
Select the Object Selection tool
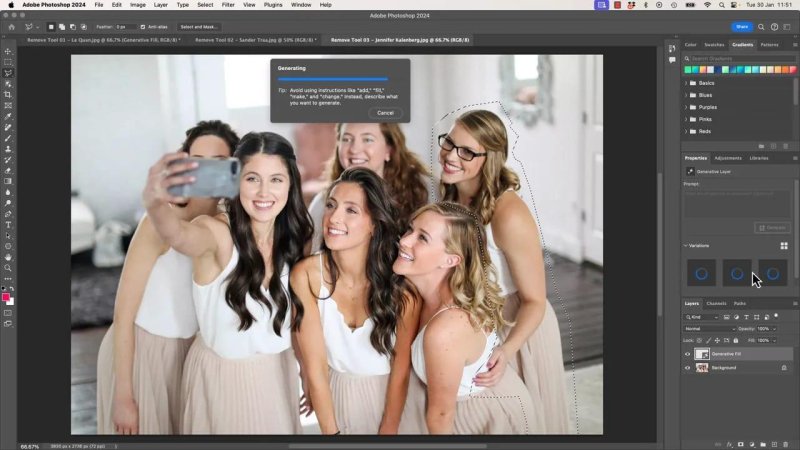[x=8, y=84]
